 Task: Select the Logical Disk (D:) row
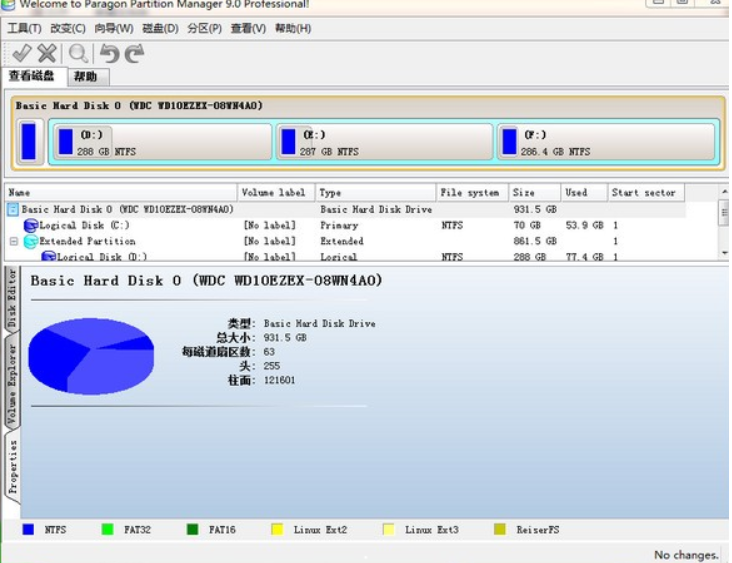pyautogui.click(x=345, y=256)
